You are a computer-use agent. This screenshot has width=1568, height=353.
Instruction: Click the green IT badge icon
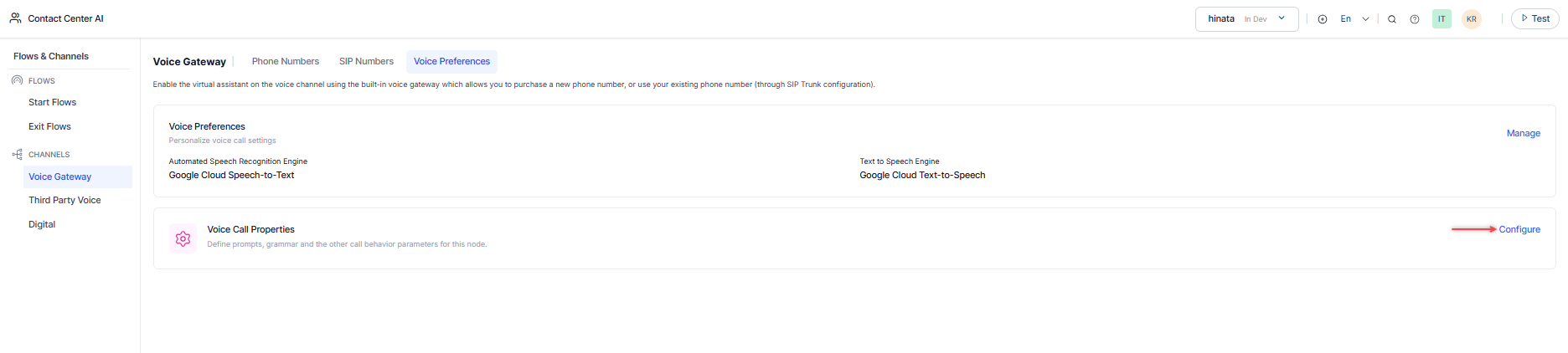[x=1442, y=19]
